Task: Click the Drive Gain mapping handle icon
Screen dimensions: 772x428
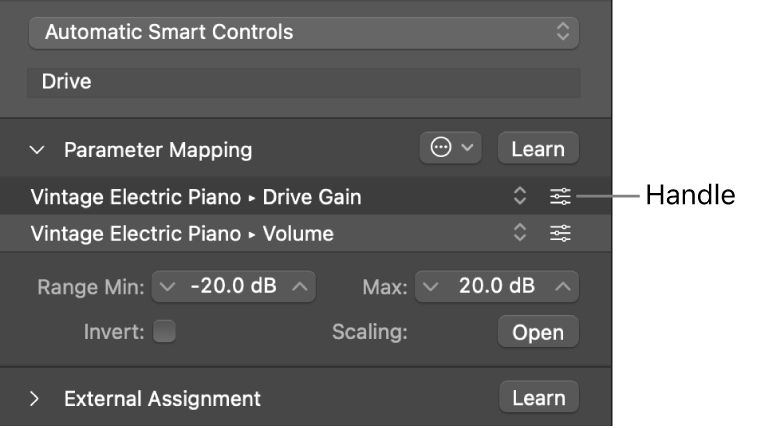Action: [x=560, y=197]
